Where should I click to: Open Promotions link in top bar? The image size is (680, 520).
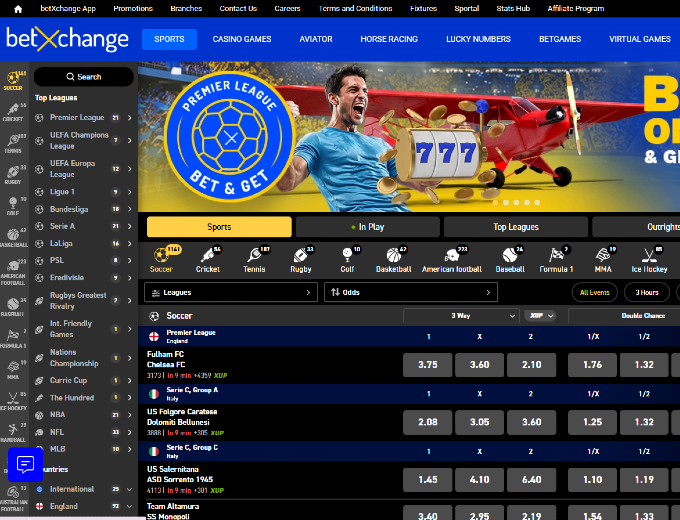coord(133,9)
